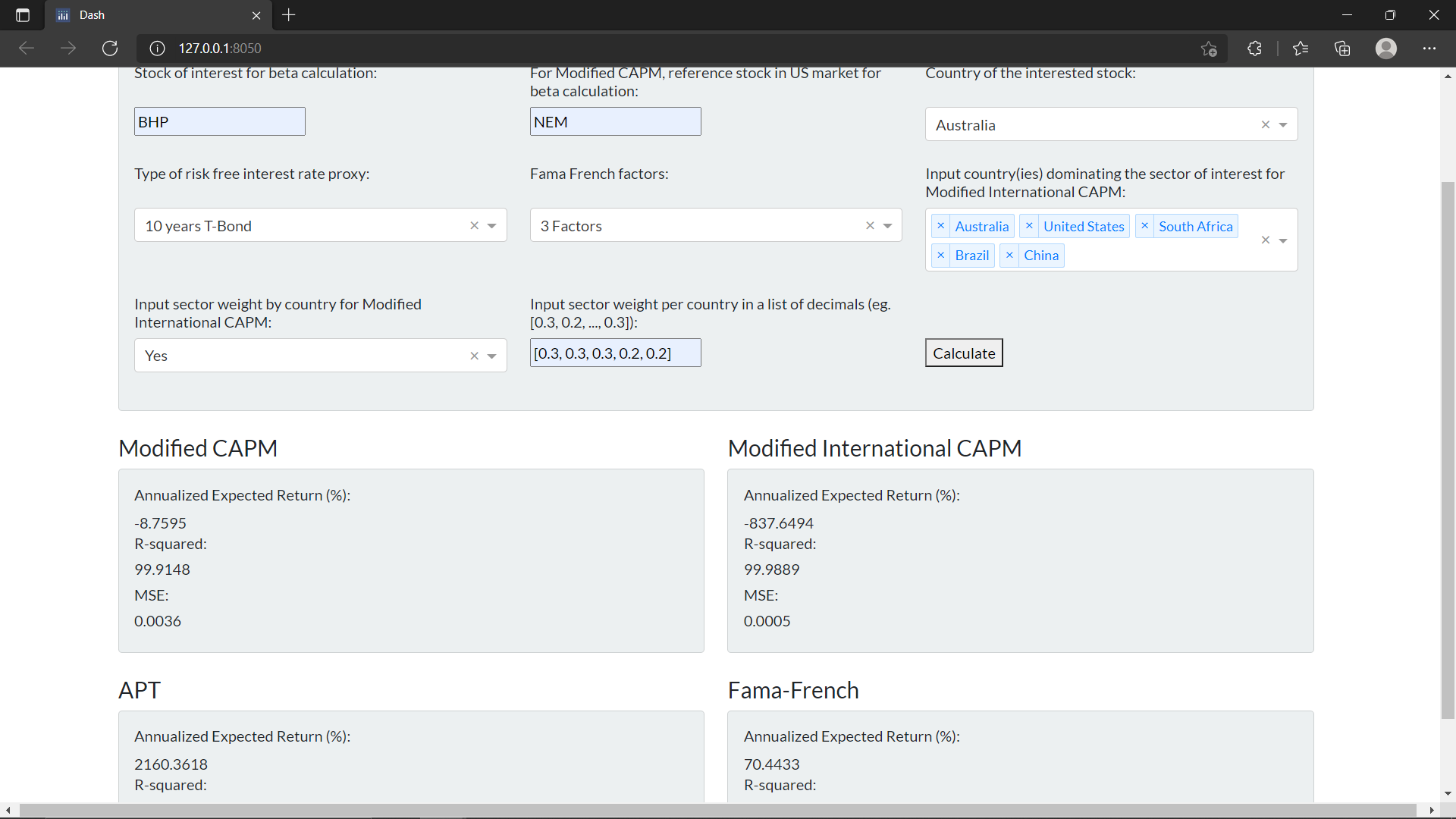Click the APT heading
Screen dimensions: 1456x819
click(x=140, y=690)
